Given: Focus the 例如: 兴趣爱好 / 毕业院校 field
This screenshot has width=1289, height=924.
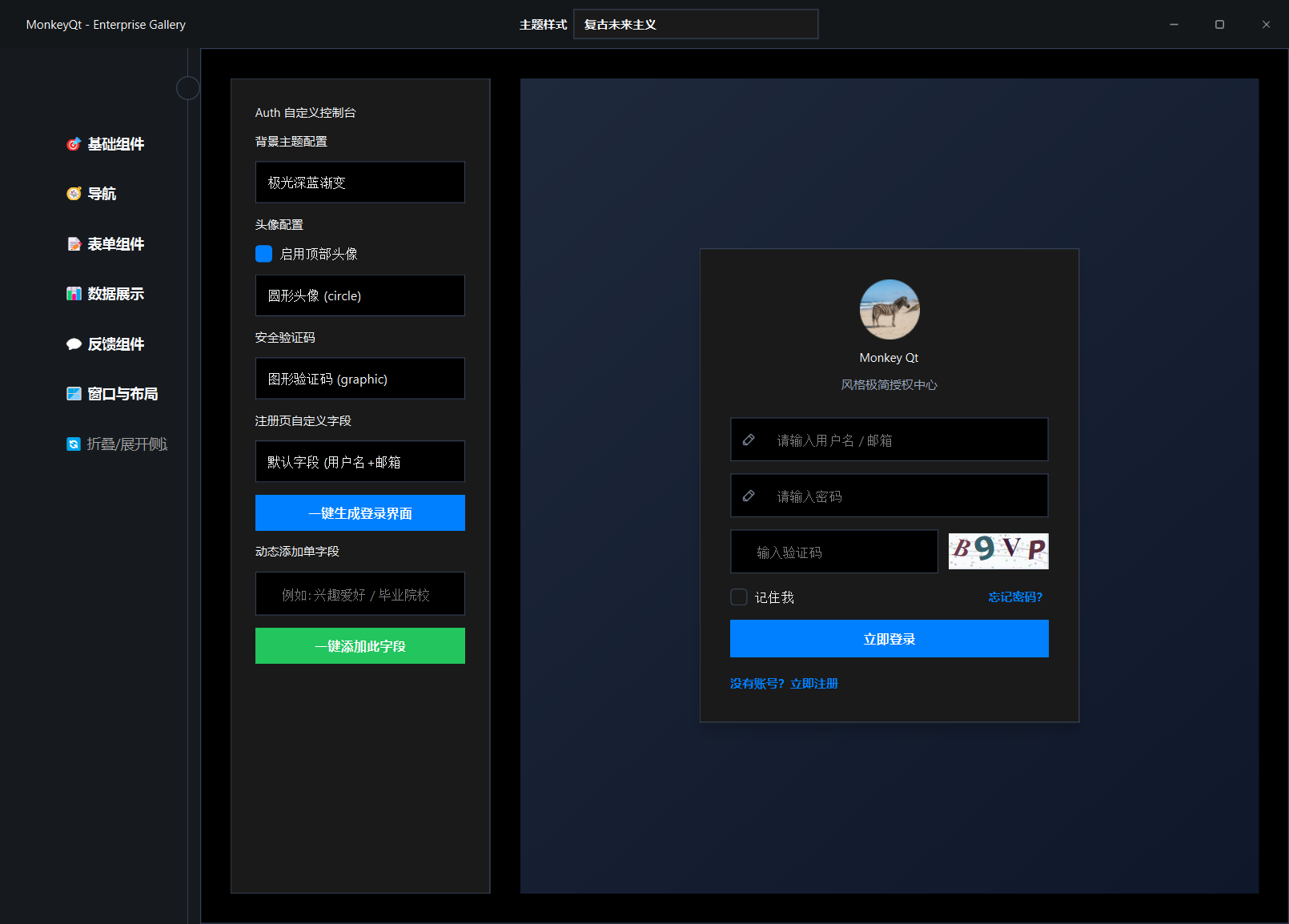Looking at the screenshot, I should coord(360,594).
